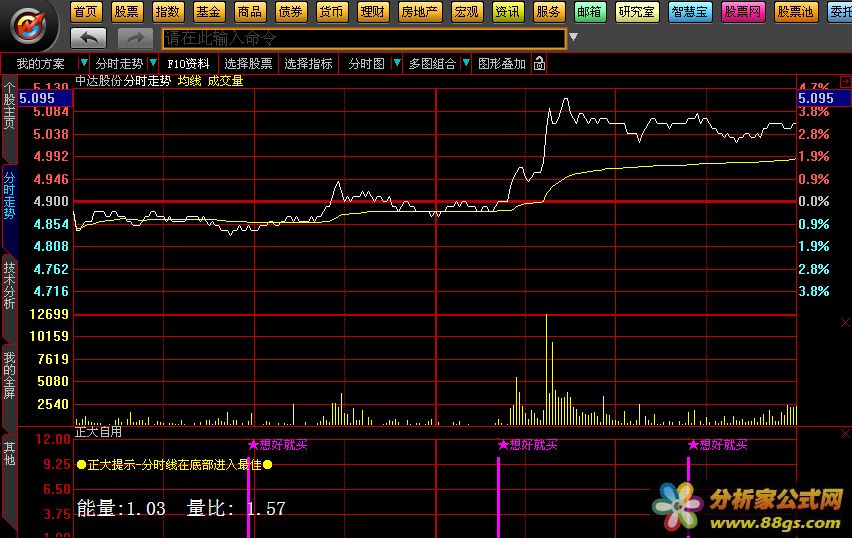The image size is (852, 538).
Task: Click the last ★想好就买 signal marker
Action: [x=718, y=445]
